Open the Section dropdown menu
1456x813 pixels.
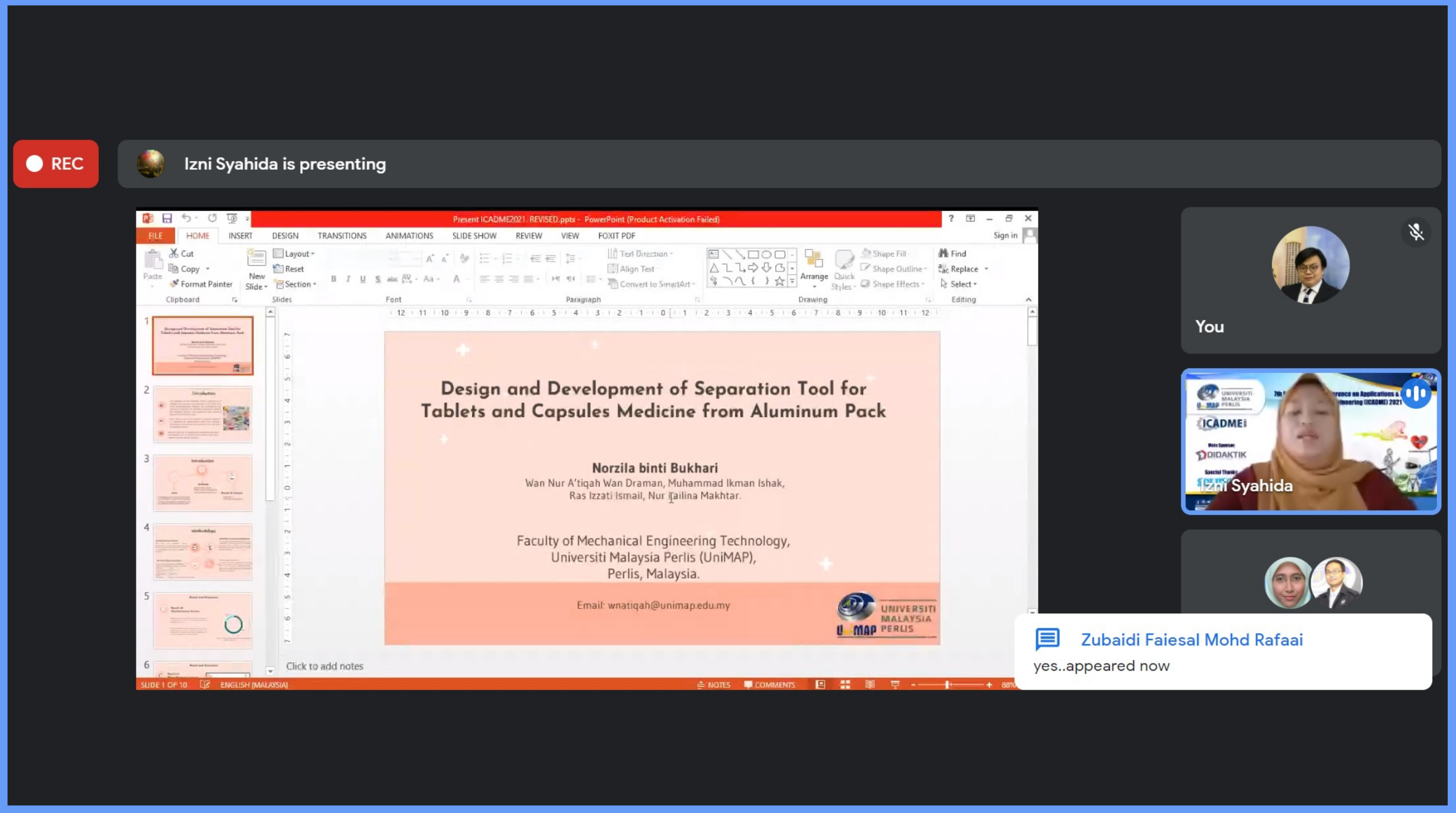pyautogui.click(x=297, y=285)
